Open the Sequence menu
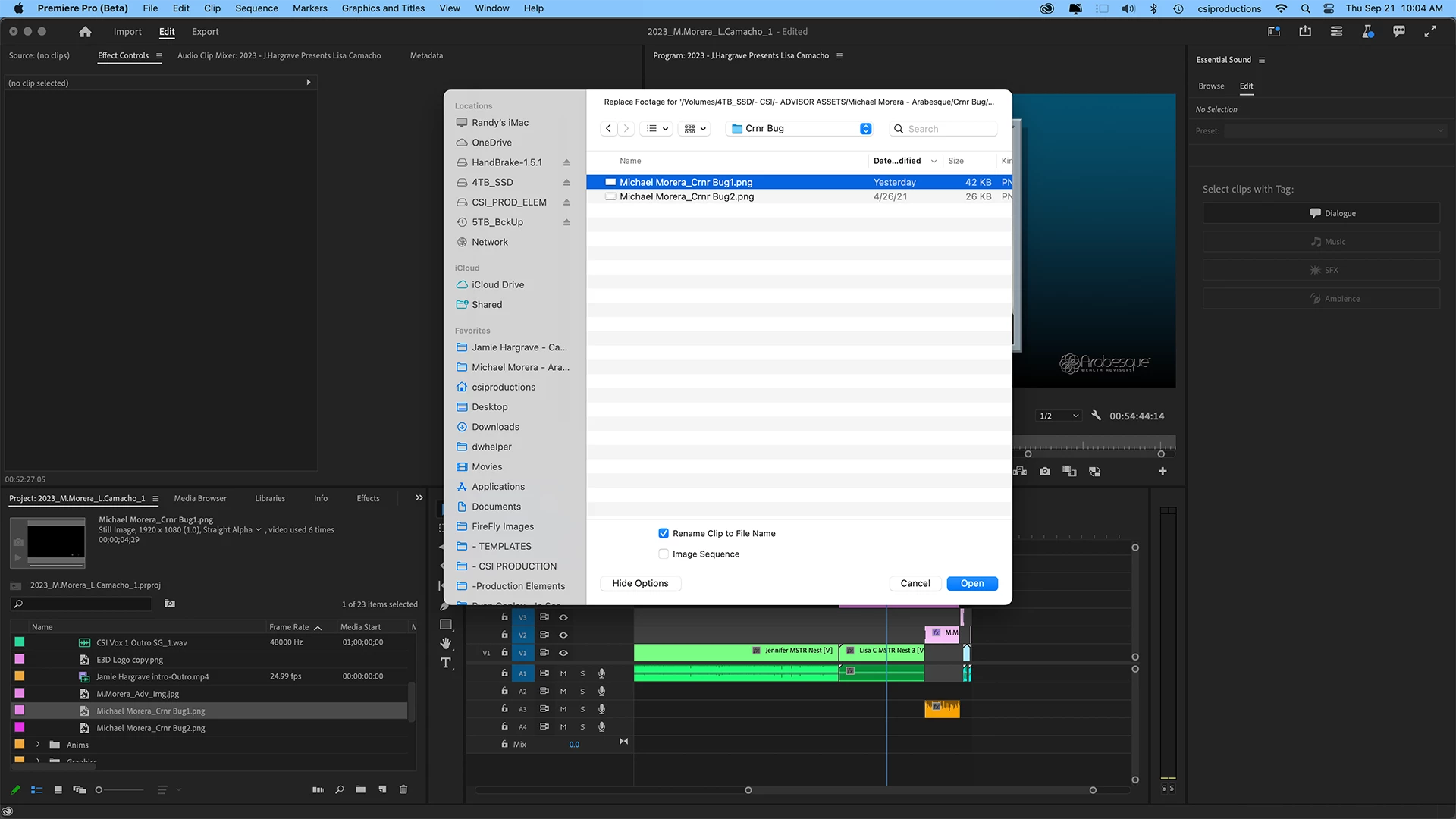 click(x=256, y=8)
